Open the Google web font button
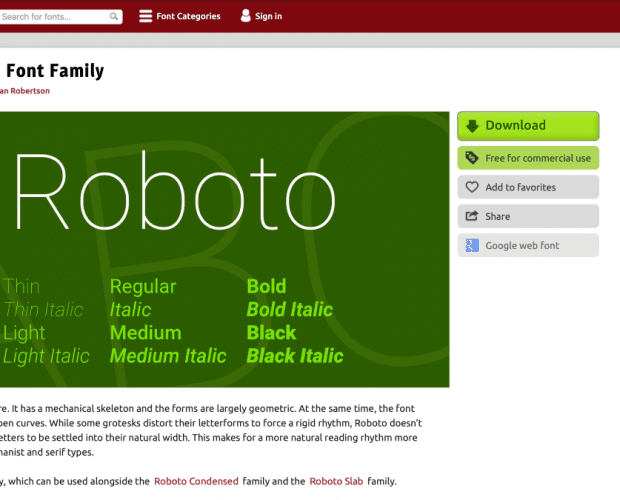This screenshot has width=620, height=500. pyautogui.click(x=528, y=245)
